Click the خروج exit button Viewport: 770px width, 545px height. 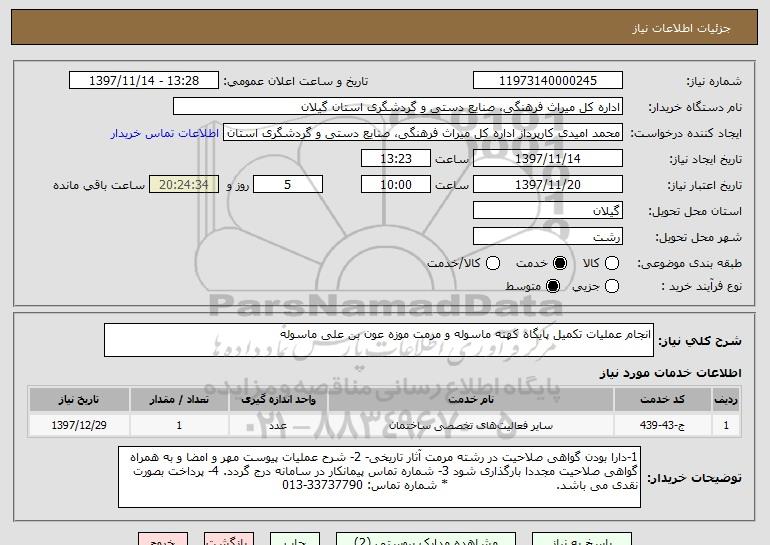point(163,539)
